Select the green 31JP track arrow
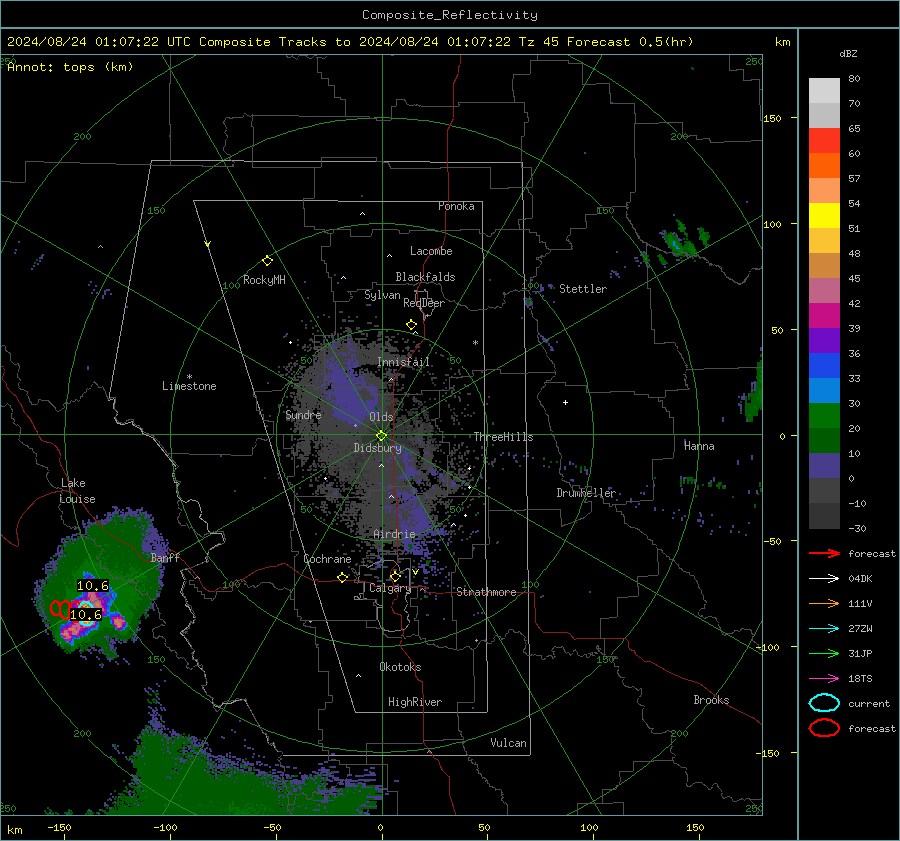 (824, 653)
